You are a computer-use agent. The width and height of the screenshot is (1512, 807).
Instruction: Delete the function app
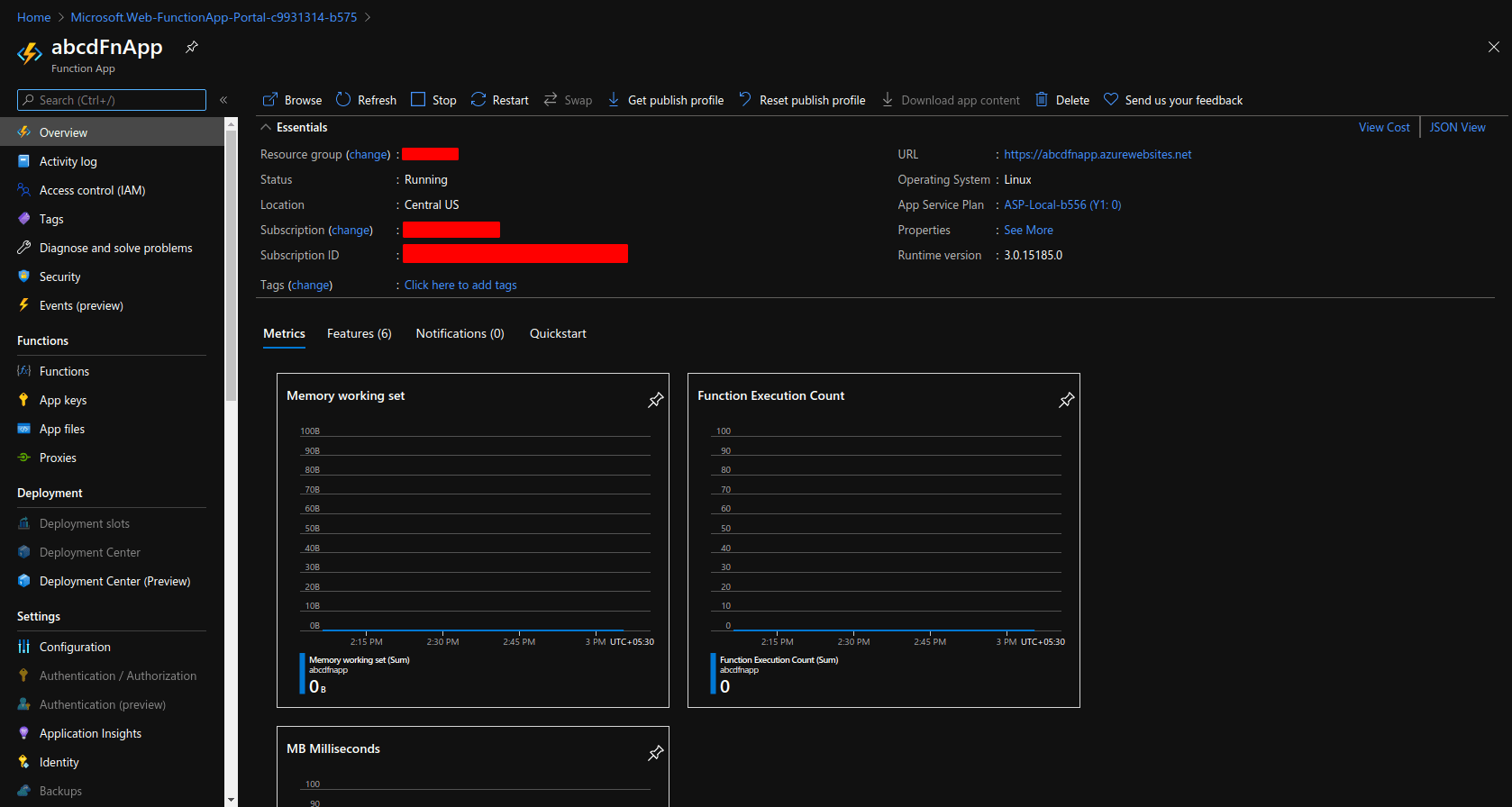(1062, 100)
